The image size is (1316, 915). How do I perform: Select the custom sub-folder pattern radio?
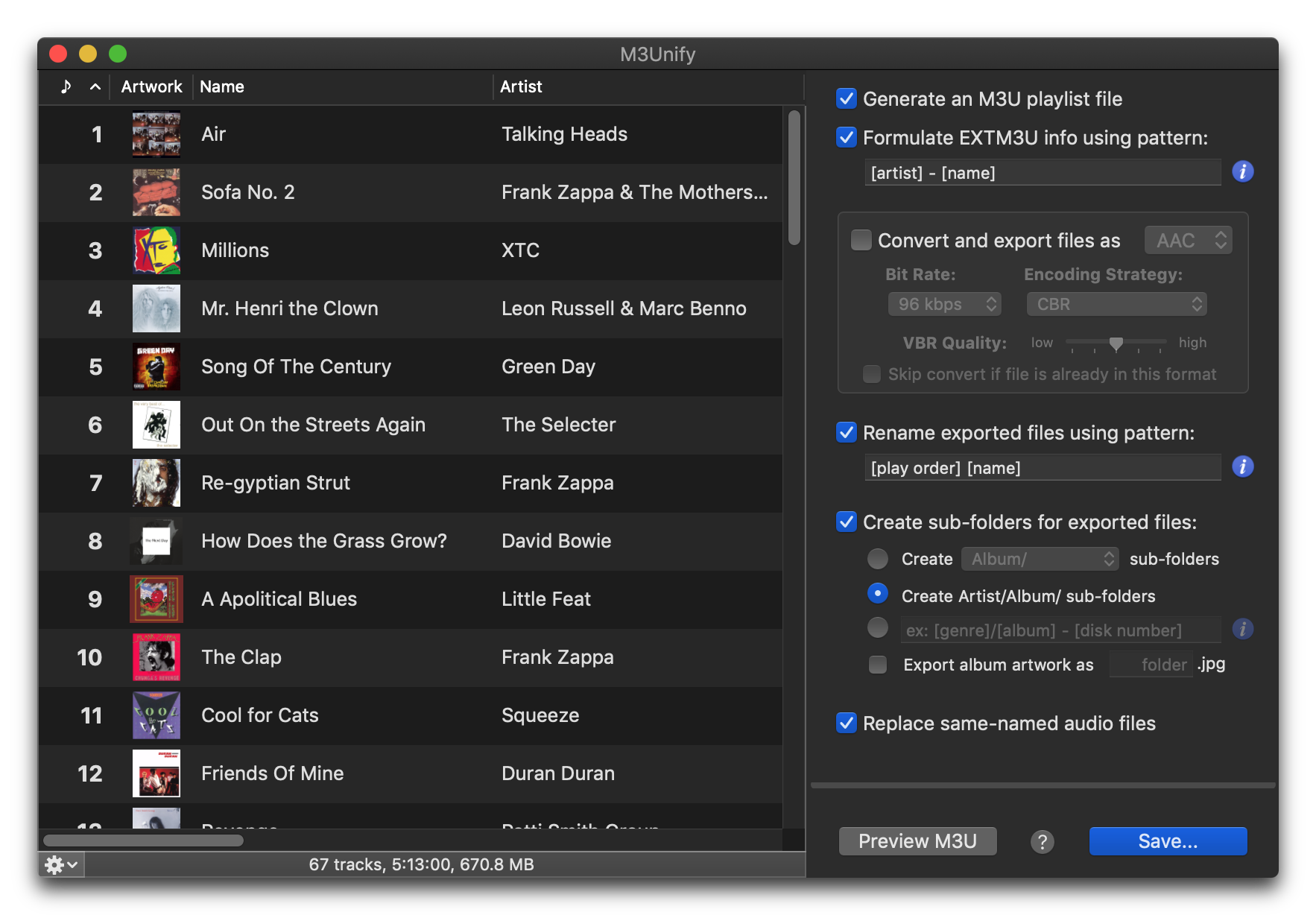pyautogui.click(x=878, y=628)
